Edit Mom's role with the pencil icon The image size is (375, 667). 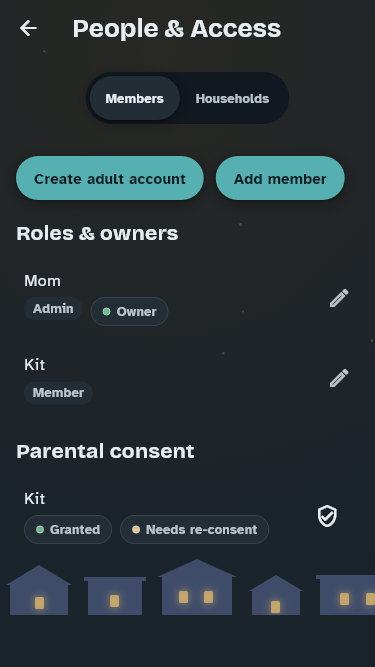pyautogui.click(x=339, y=298)
